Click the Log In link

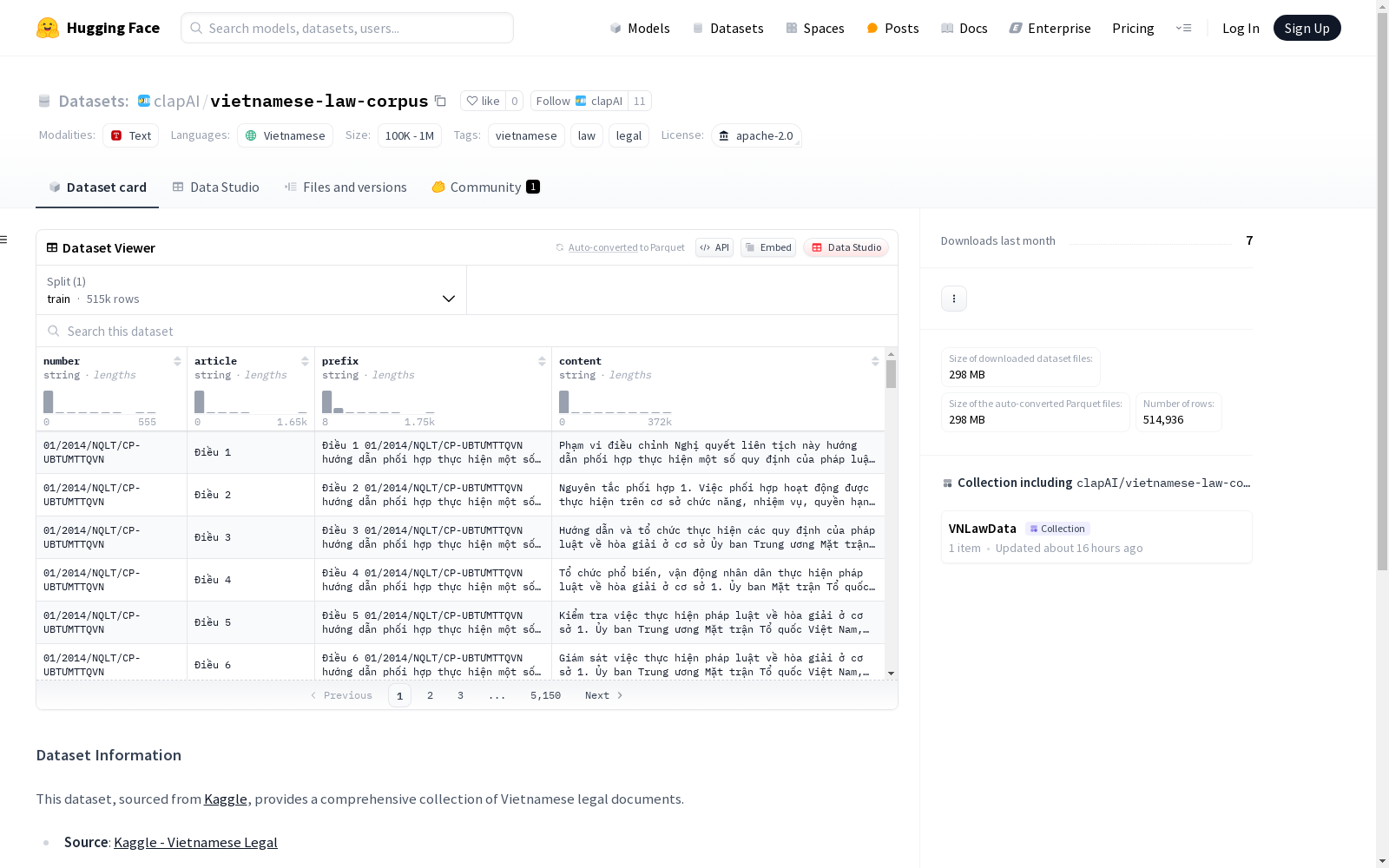pyautogui.click(x=1241, y=28)
